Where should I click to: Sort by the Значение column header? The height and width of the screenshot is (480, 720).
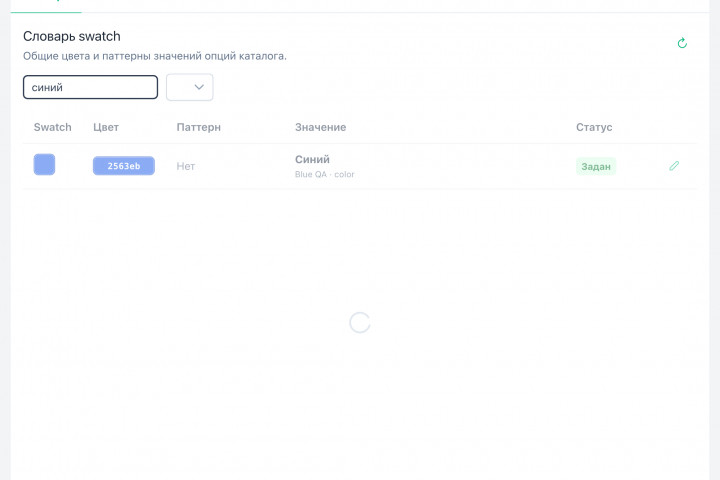(x=321, y=127)
